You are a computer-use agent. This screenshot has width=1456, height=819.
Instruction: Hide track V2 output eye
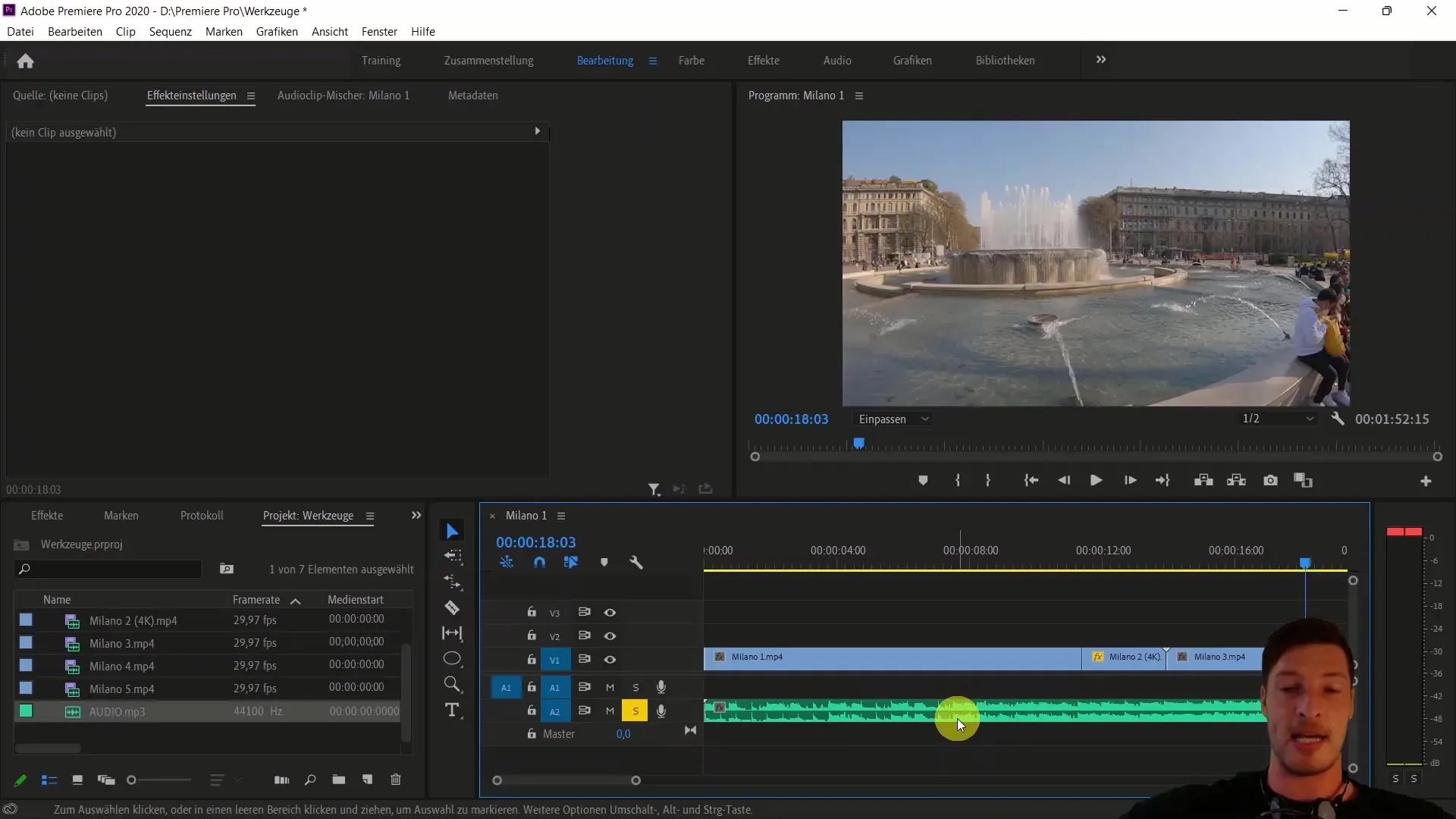click(x=610, y=635)
